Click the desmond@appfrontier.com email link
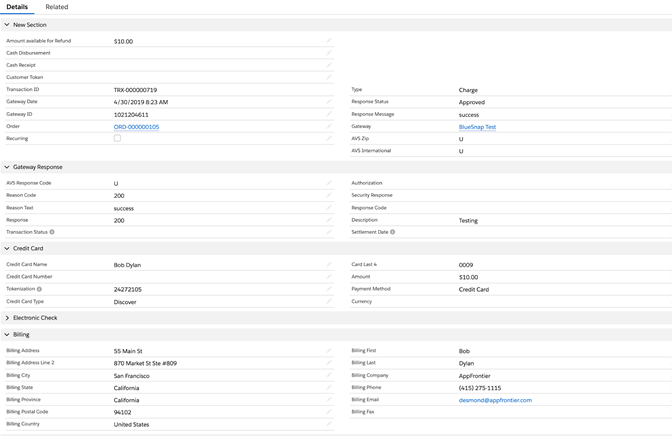The height and width of the screenshot is (436, 672). (495, 400)
